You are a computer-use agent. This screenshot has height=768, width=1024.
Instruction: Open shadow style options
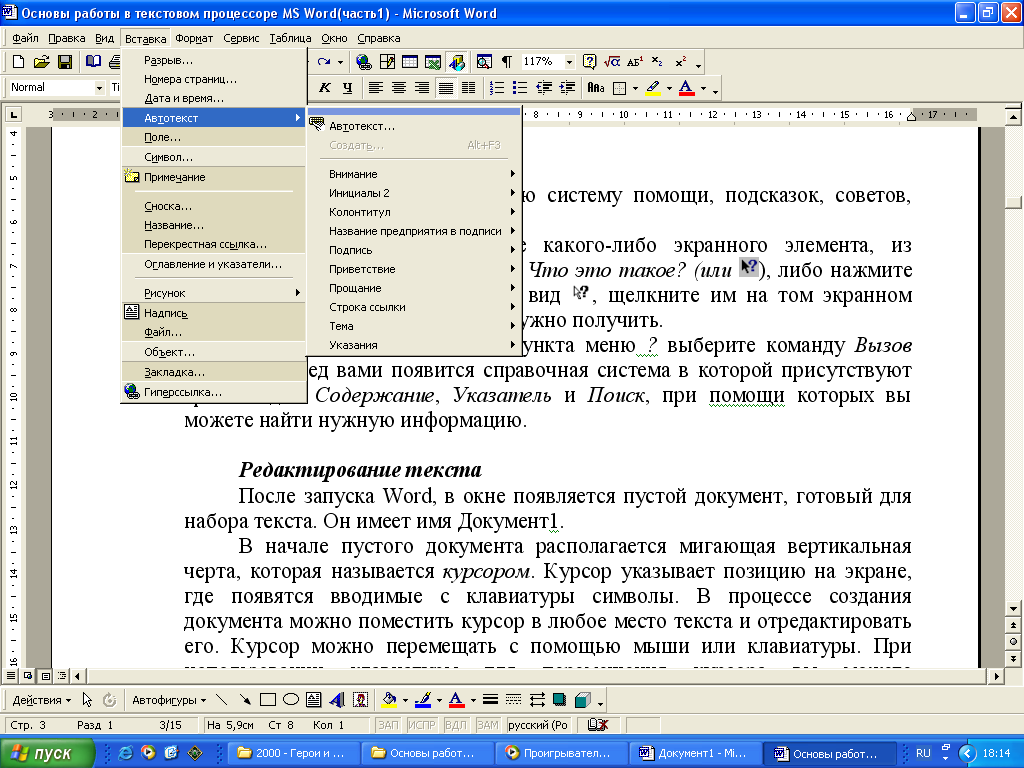(x=560, y=700)
